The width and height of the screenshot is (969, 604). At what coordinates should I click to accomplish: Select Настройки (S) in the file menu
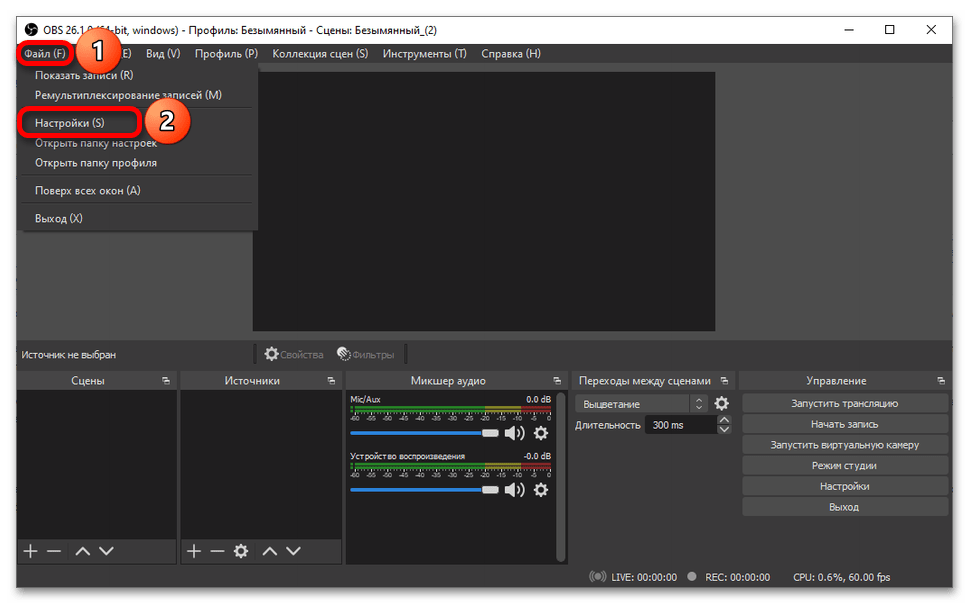coord(69,123)
